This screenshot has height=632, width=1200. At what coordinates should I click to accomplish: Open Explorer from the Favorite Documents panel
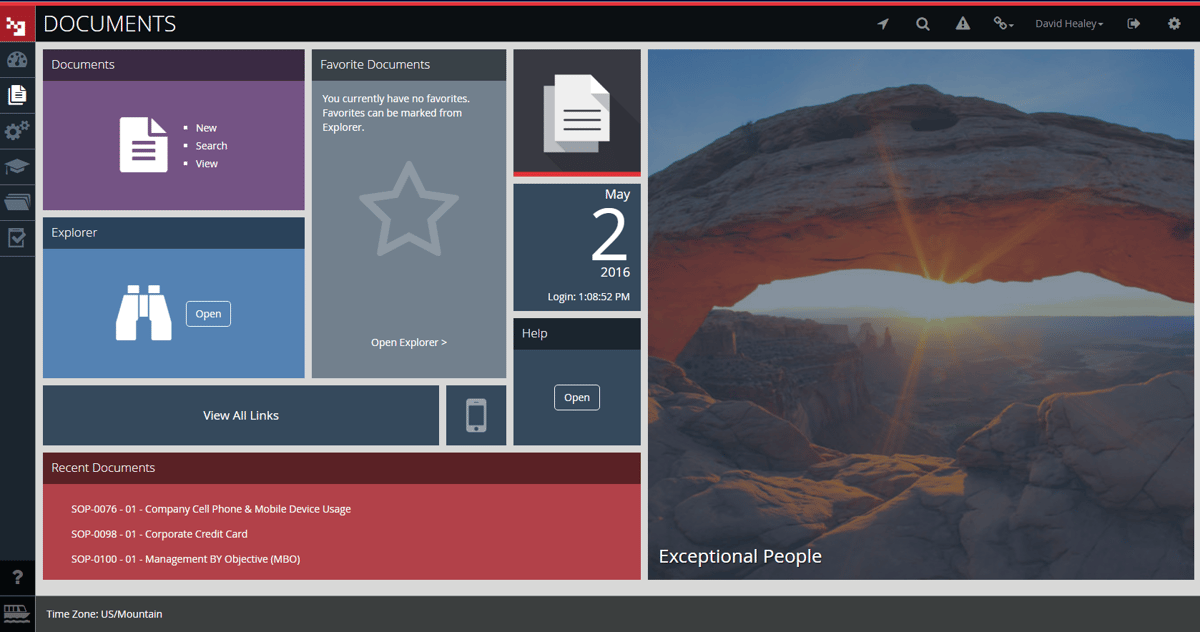pyautogui.click(x=408, y=342)
